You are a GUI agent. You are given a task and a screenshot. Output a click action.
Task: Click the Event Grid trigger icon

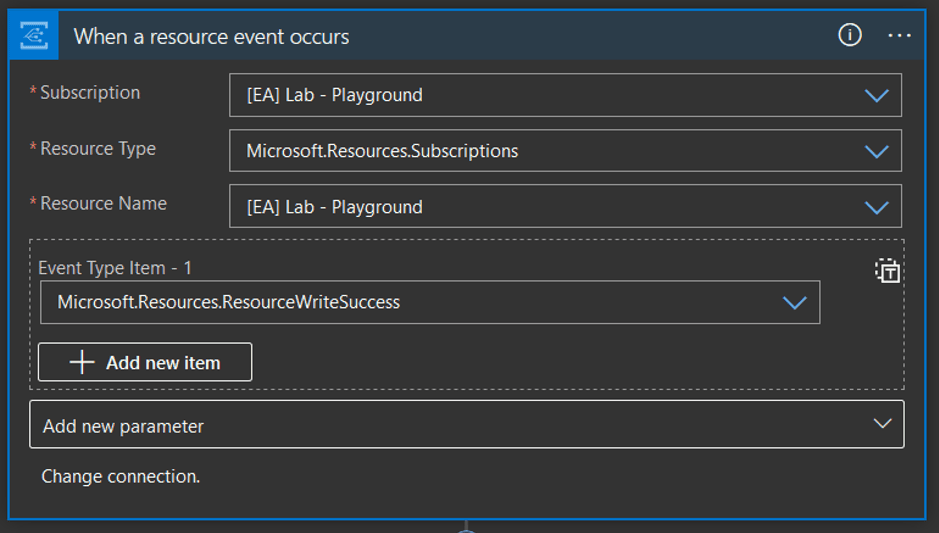point(34,36)
